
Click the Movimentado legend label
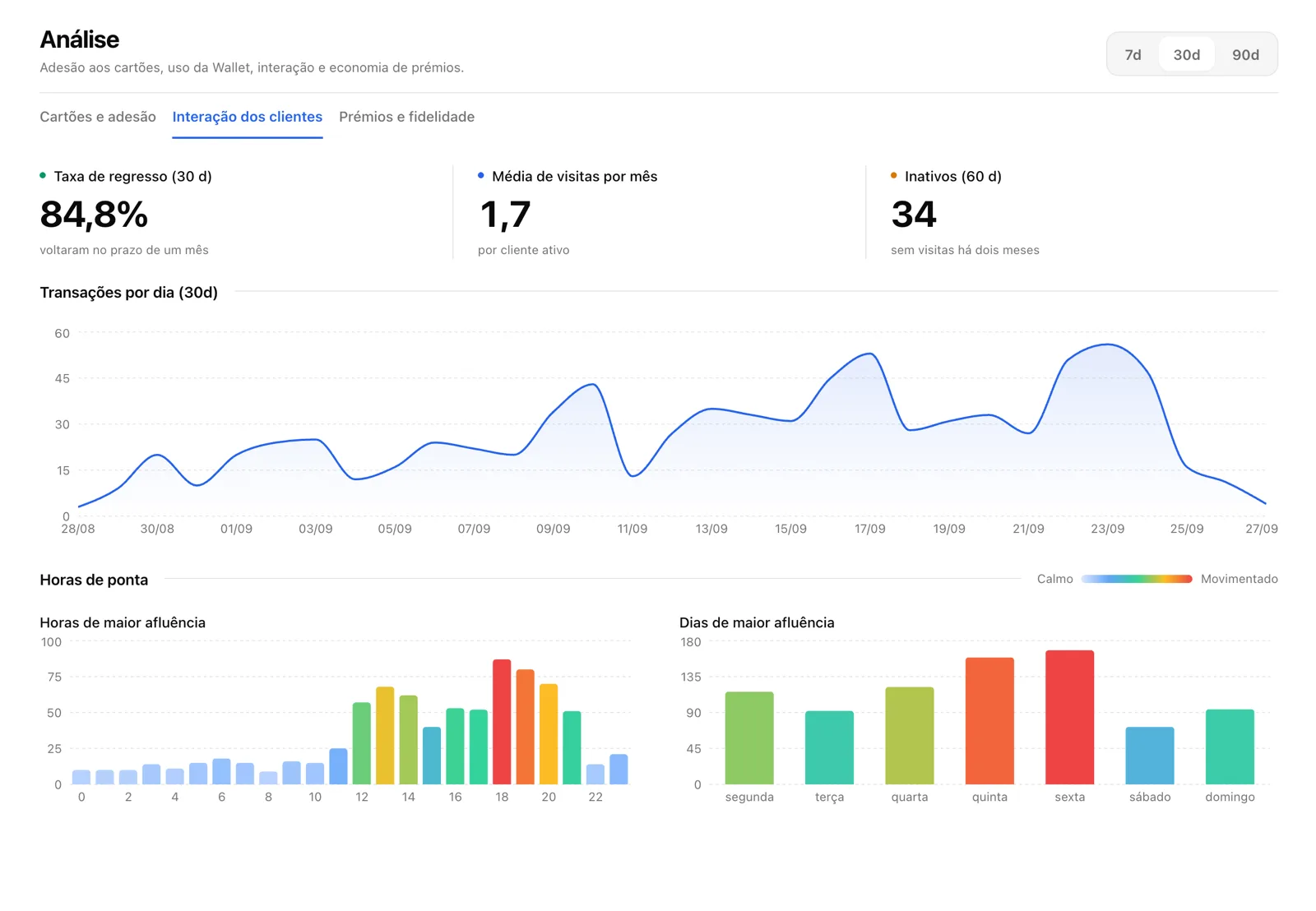[1239, 579]
